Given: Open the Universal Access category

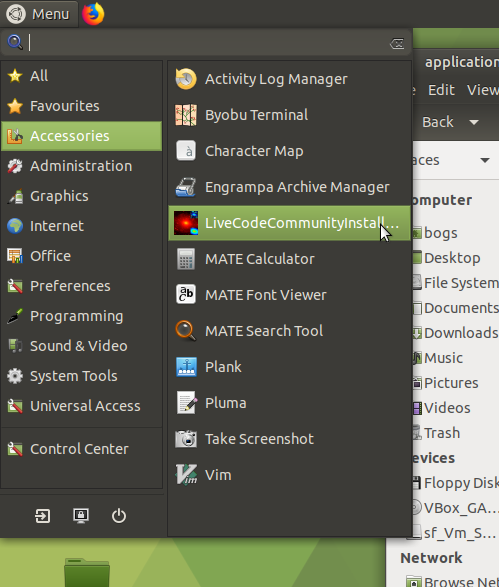Looking at the screenshot, I should point(82,406).
